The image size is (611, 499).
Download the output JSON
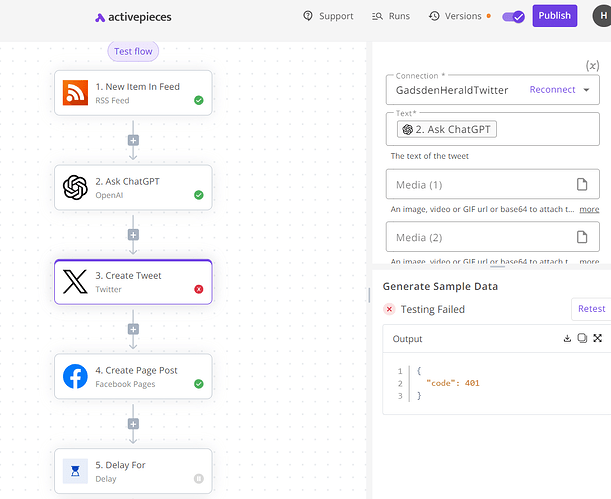pyautogui.click(x=567, y=338)
